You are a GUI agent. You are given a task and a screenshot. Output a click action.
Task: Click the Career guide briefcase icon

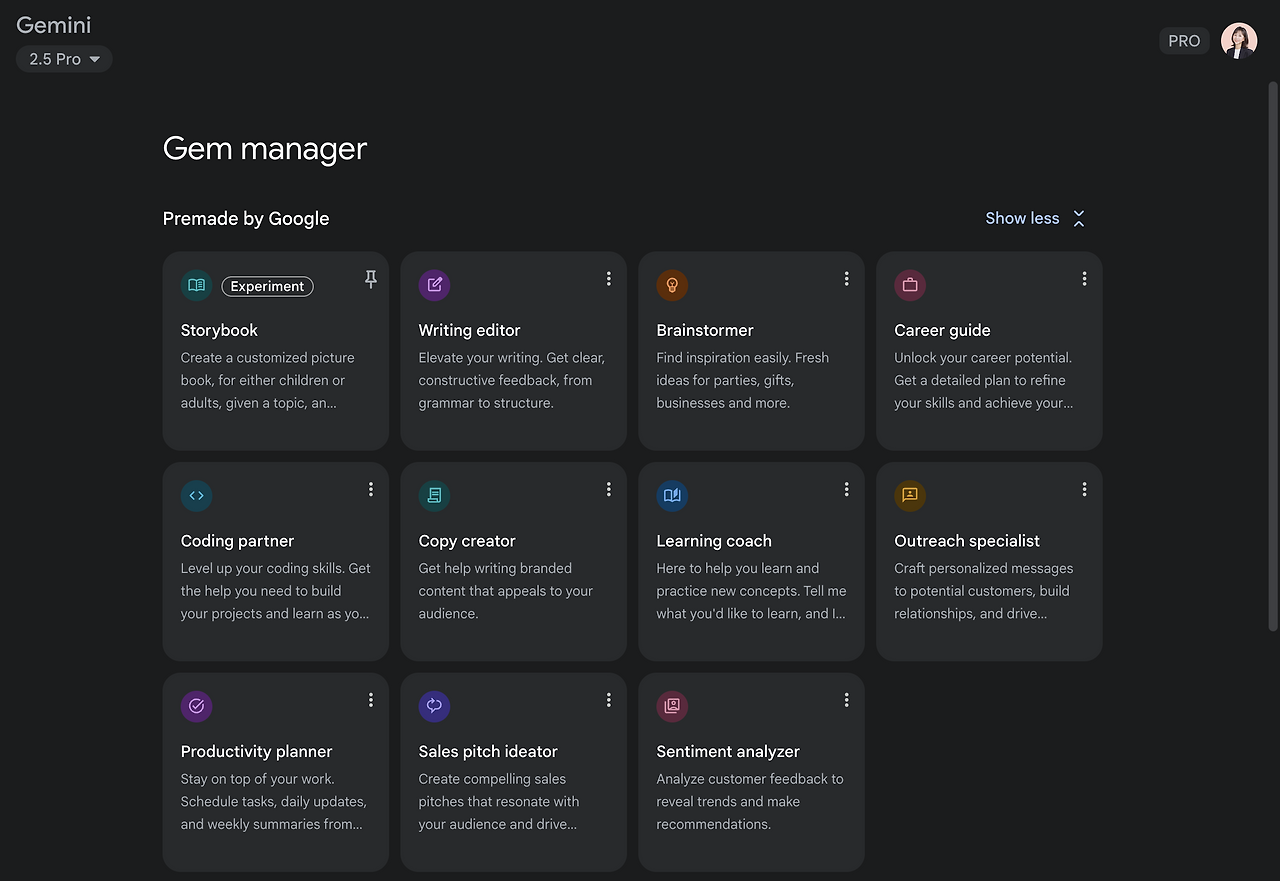[x=910, y=285]
